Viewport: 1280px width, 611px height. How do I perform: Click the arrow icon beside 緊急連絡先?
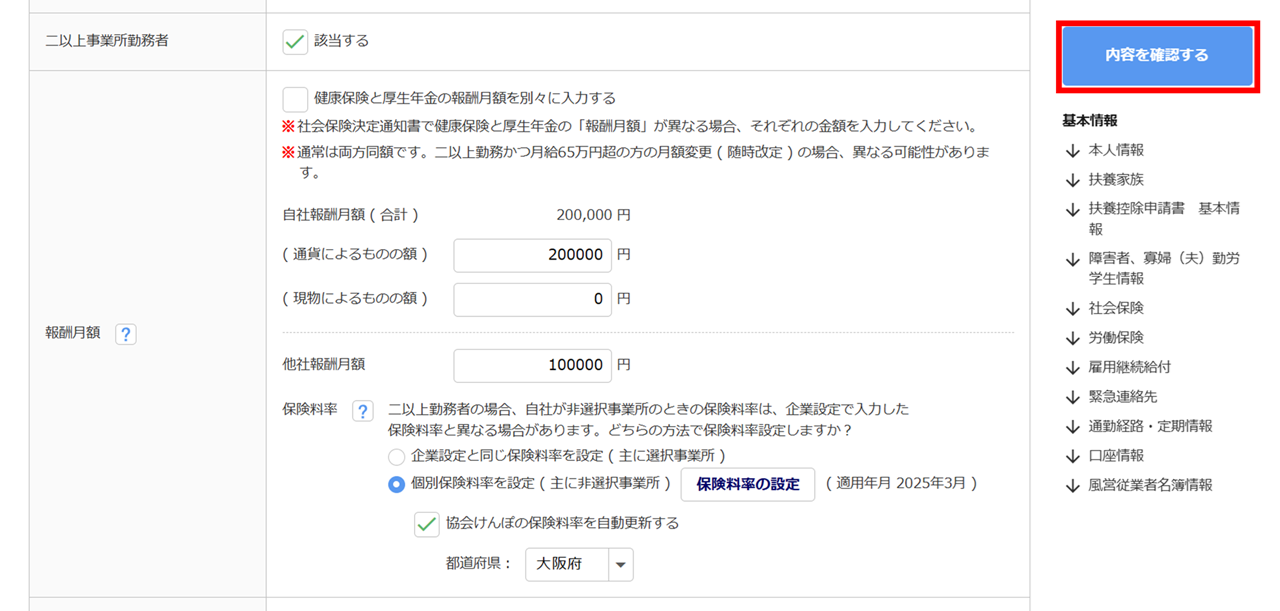tap(1073, 397)
